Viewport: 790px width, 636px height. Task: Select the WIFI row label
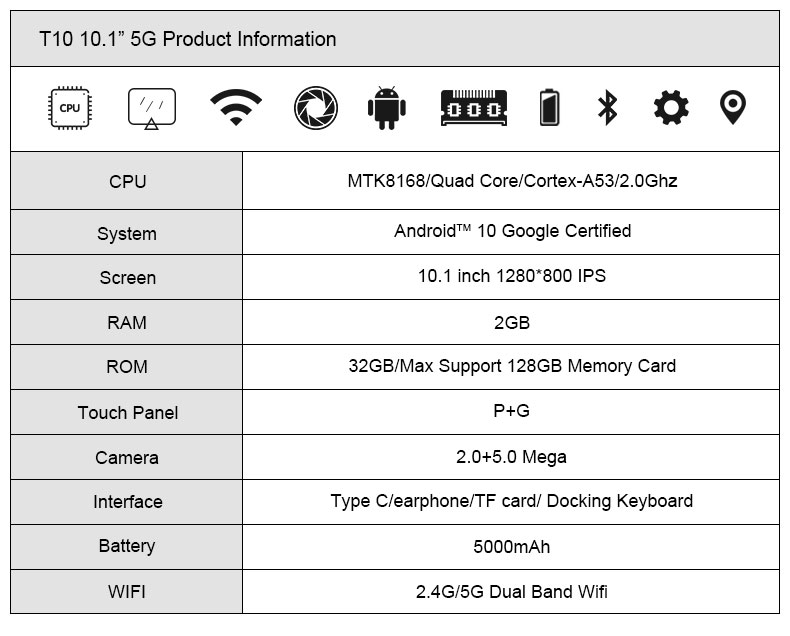pyautogui.click(x=127, y=592)
